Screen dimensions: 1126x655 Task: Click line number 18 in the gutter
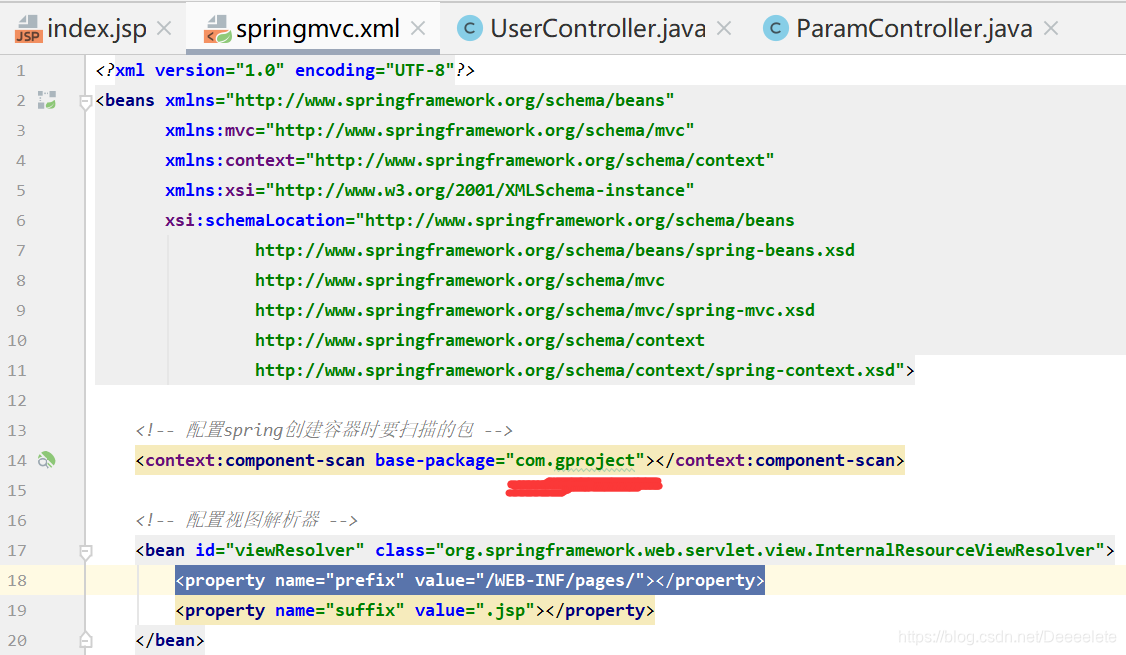17,580
